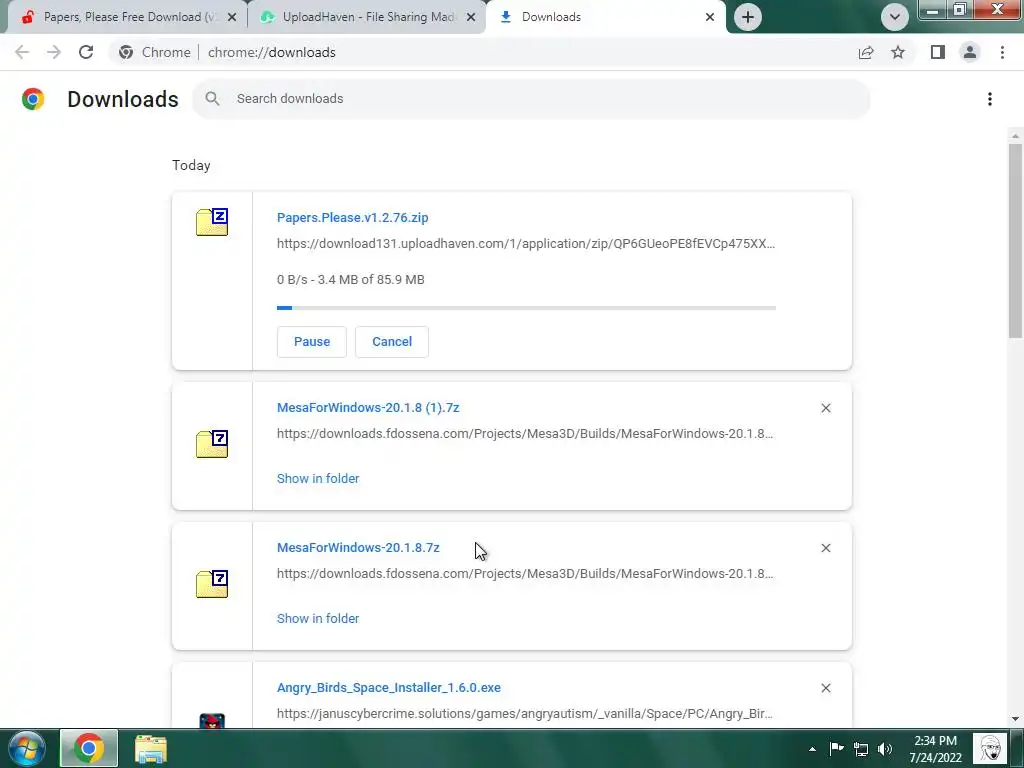
Task: Open the Downloads page more actions menu
Action: (990, 99)
